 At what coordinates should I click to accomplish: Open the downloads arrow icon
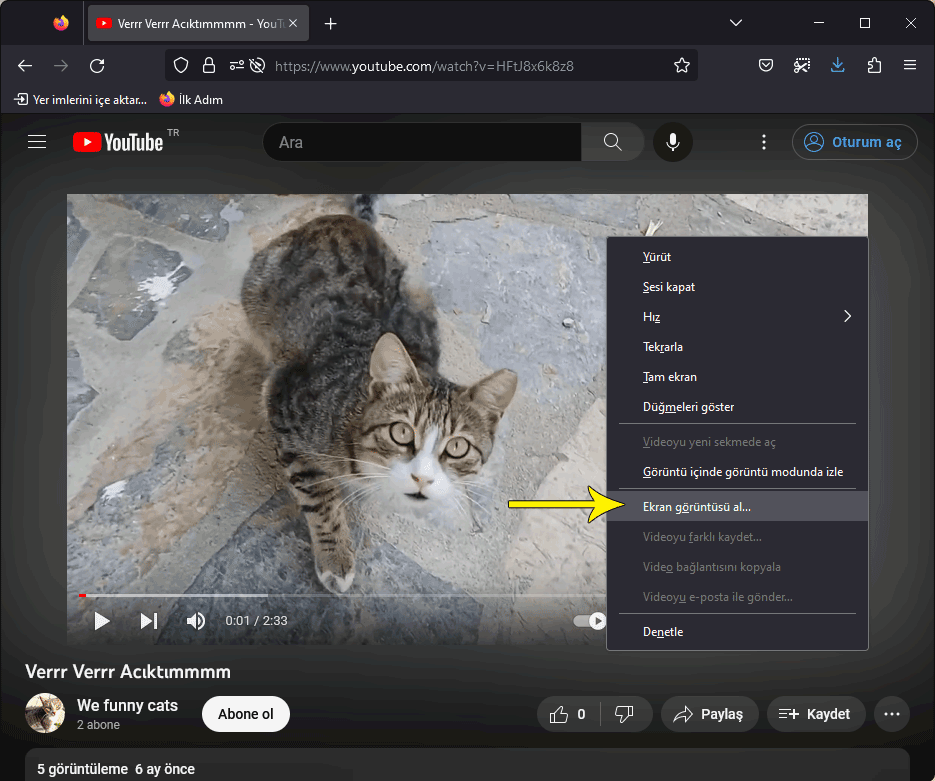[x=838, y=66]
